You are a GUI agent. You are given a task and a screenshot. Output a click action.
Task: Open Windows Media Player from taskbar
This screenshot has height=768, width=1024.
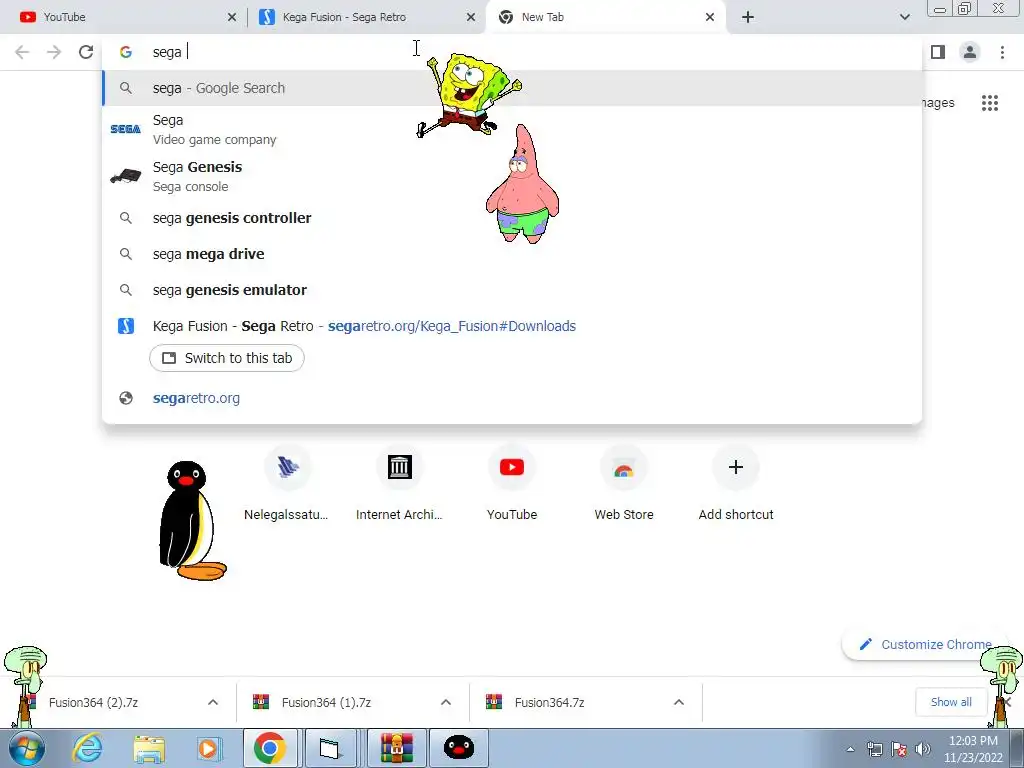(x=209, y=748)
